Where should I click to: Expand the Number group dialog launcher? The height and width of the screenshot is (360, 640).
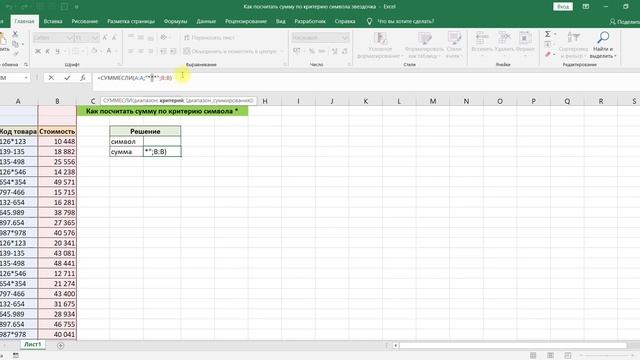349,64
